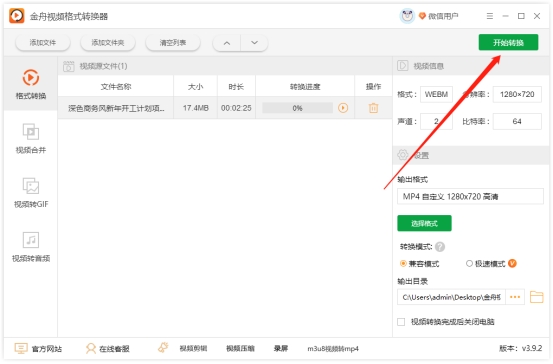553x364 pixels.
Task: Click the 清空列表 button
Action: (173, 43)
